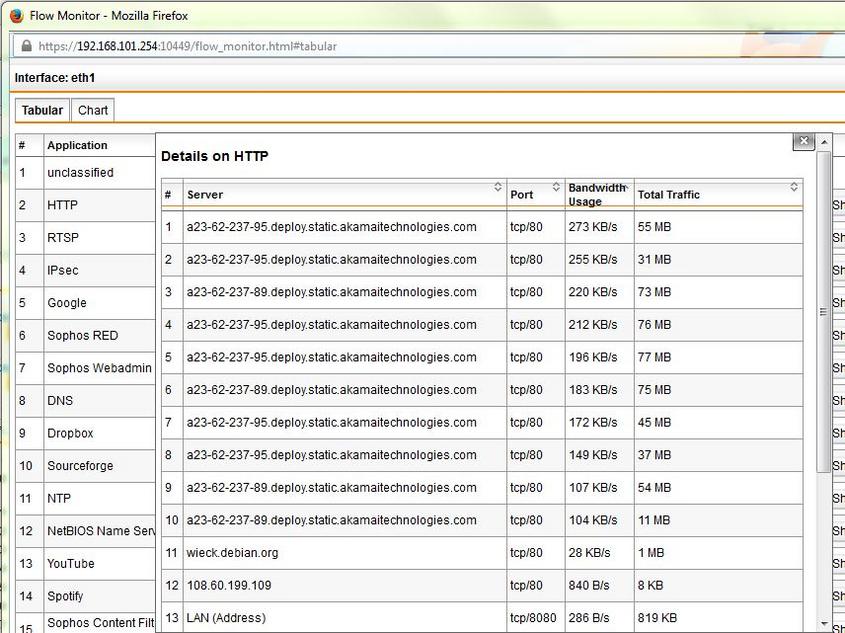Image resolution: width=845 pixels, height=633 pixels.
Task: Click the 196 KB/s bandwidth value
Action: tap(593, 357)
